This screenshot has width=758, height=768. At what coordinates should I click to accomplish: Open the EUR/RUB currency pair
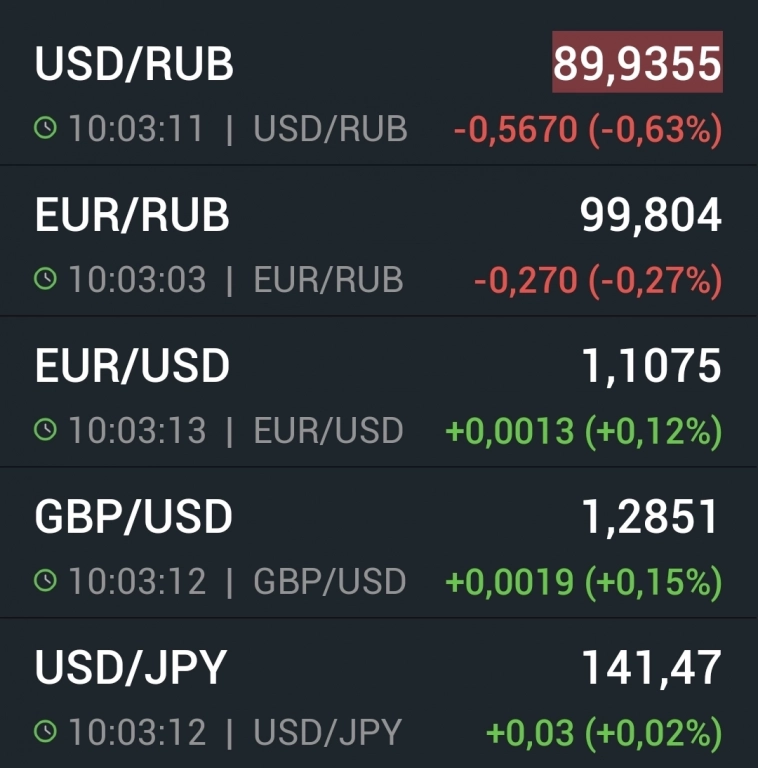click(132, 216)
